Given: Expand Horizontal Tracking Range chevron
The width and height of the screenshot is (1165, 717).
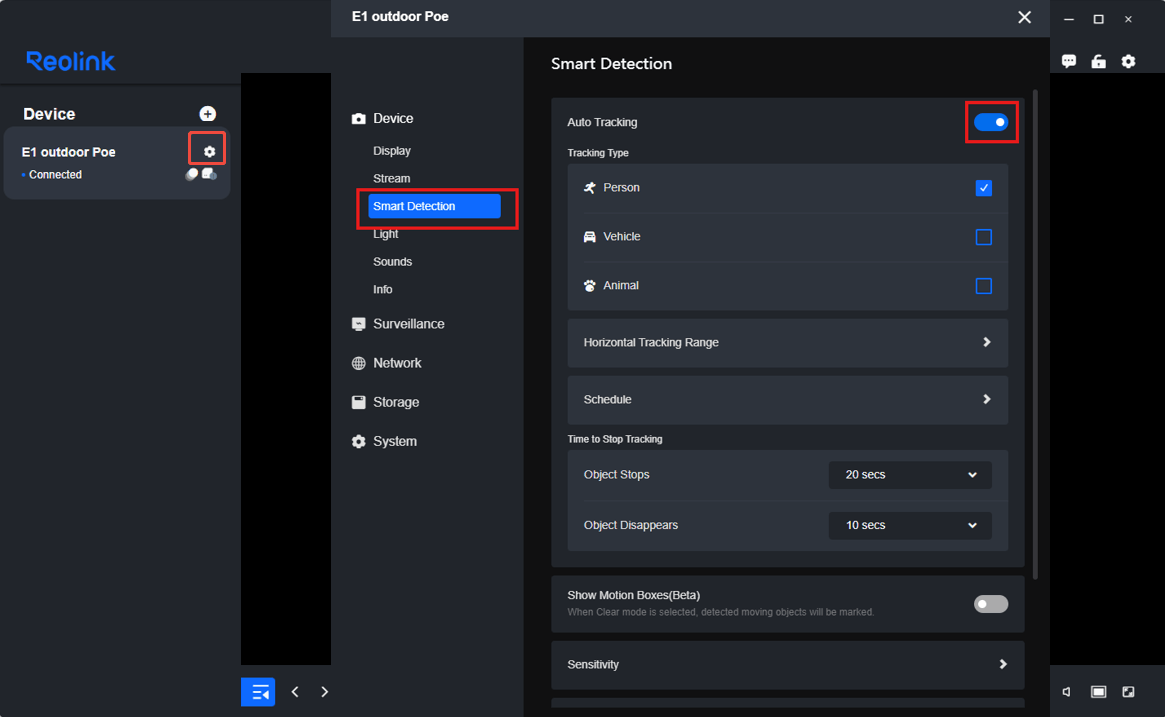Looking at the screenshot, I should 987,343.
